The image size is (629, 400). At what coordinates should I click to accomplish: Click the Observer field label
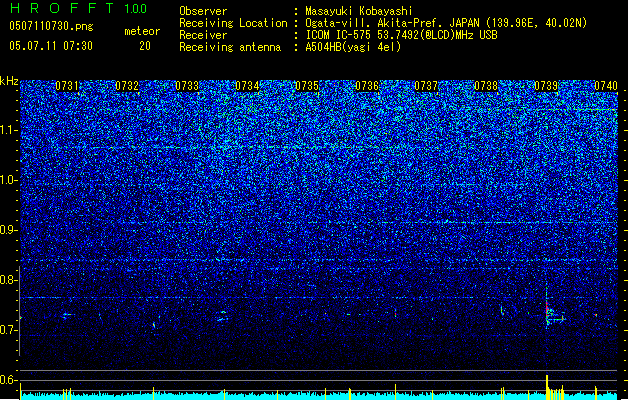click(203, 11)
